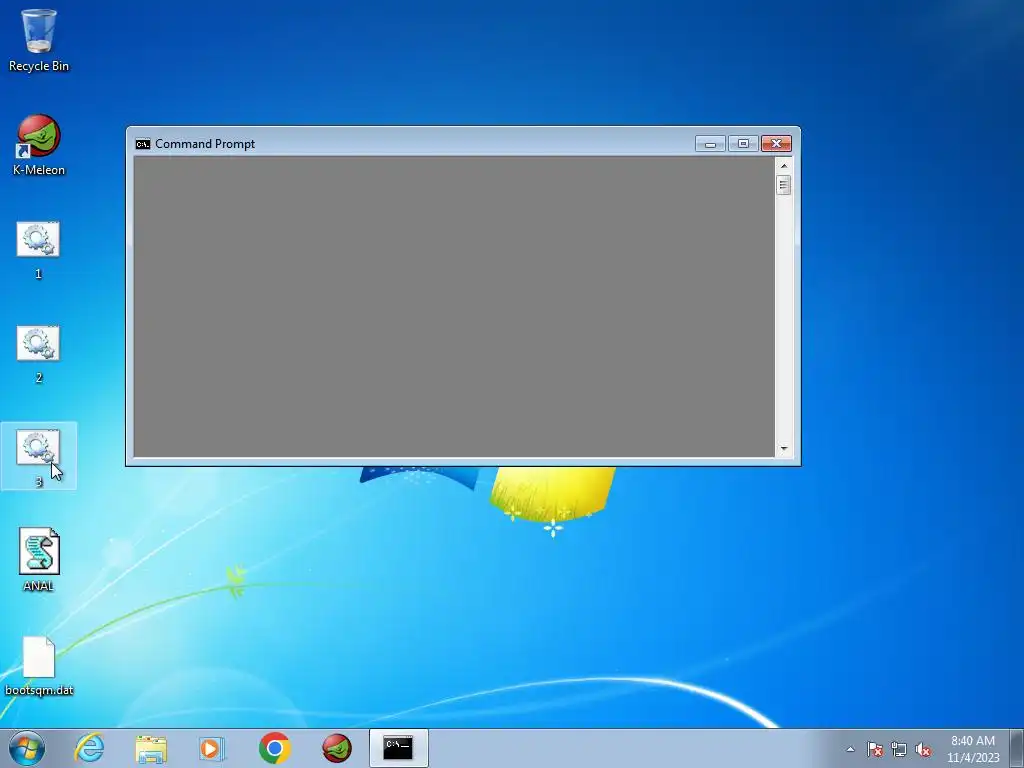This screenshot has height=768, width=1024.
Task: Maximize the Command Prompt window
Action: coord(743,144)
